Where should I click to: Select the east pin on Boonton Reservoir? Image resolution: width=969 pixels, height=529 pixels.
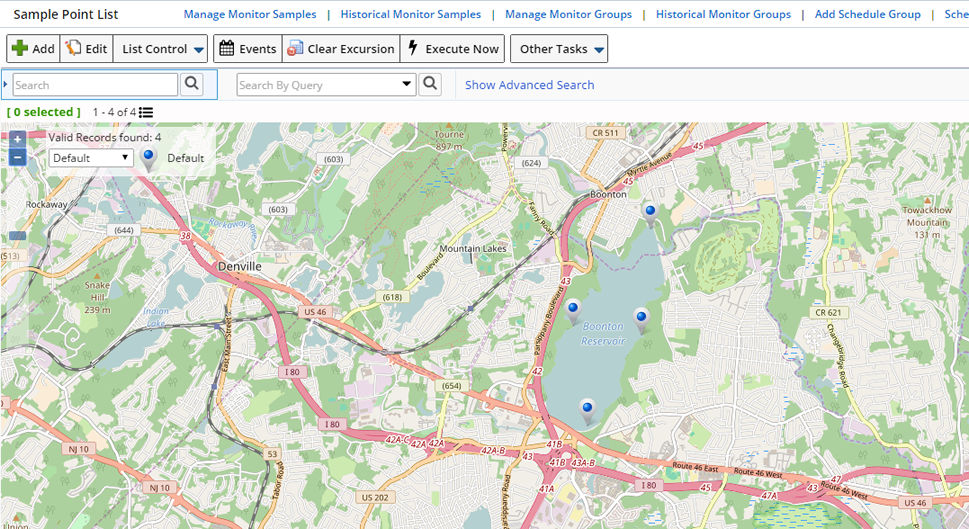(x=641, y=321)
